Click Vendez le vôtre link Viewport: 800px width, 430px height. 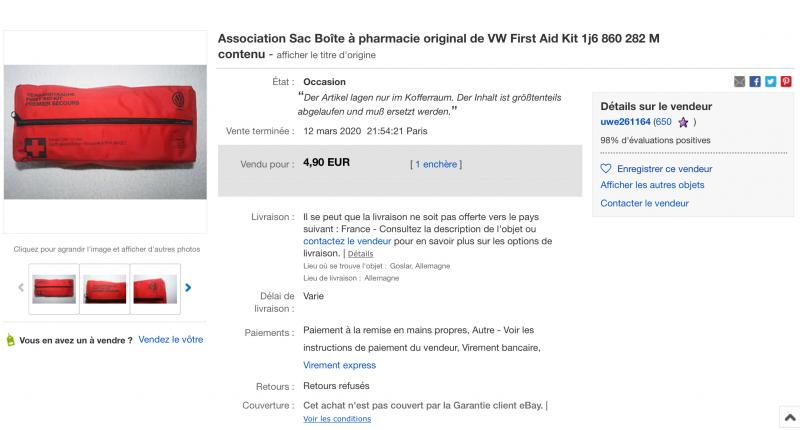tap(171, 340)
